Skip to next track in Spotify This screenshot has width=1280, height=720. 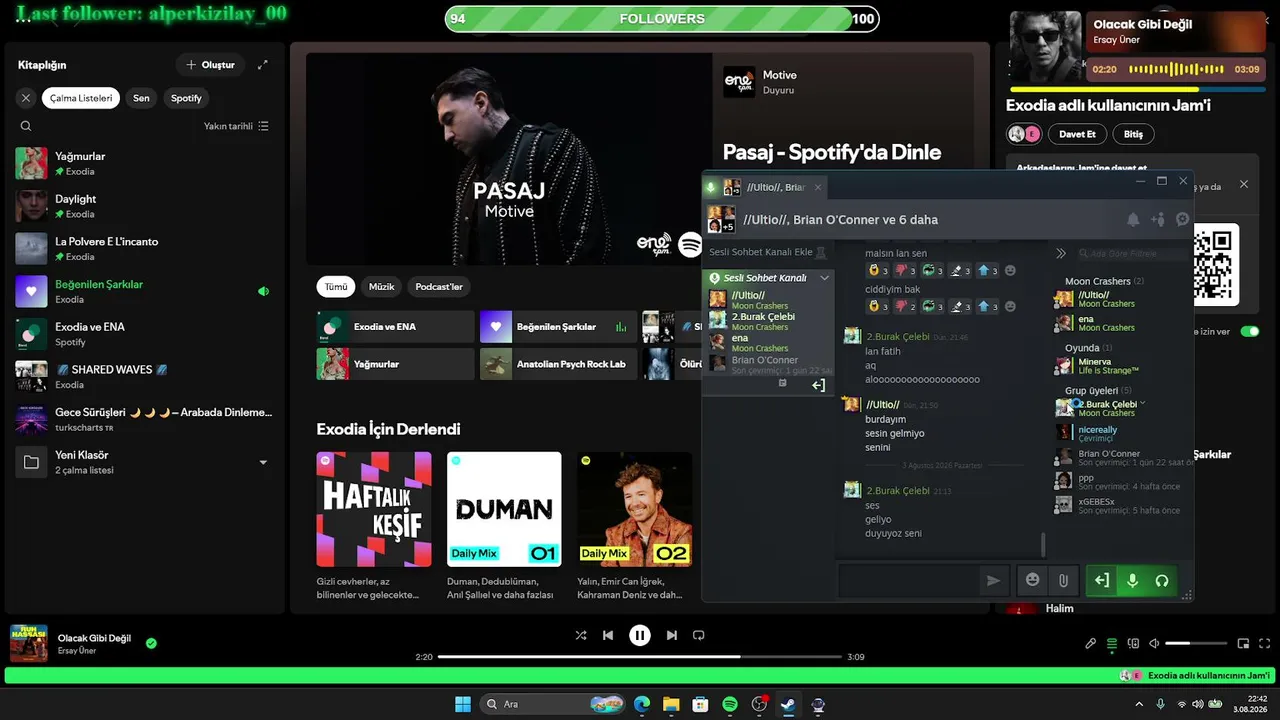672,635
